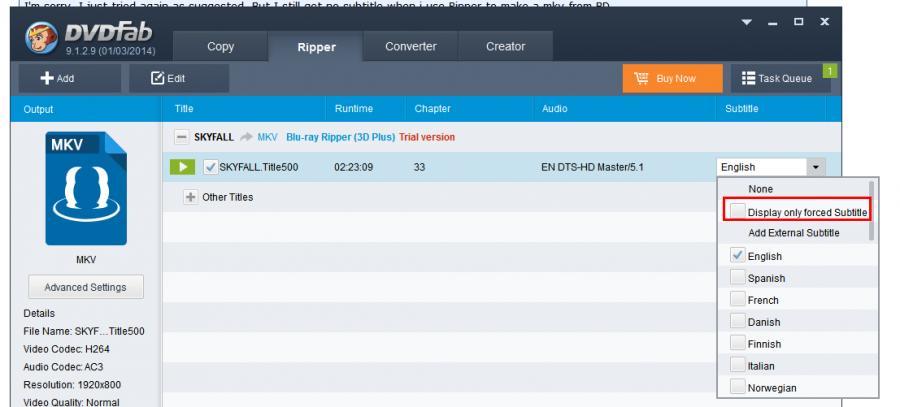This screenshot has width=900, height=407.
Task: Check the French subtitle option
Action: (x=737, y=300)
